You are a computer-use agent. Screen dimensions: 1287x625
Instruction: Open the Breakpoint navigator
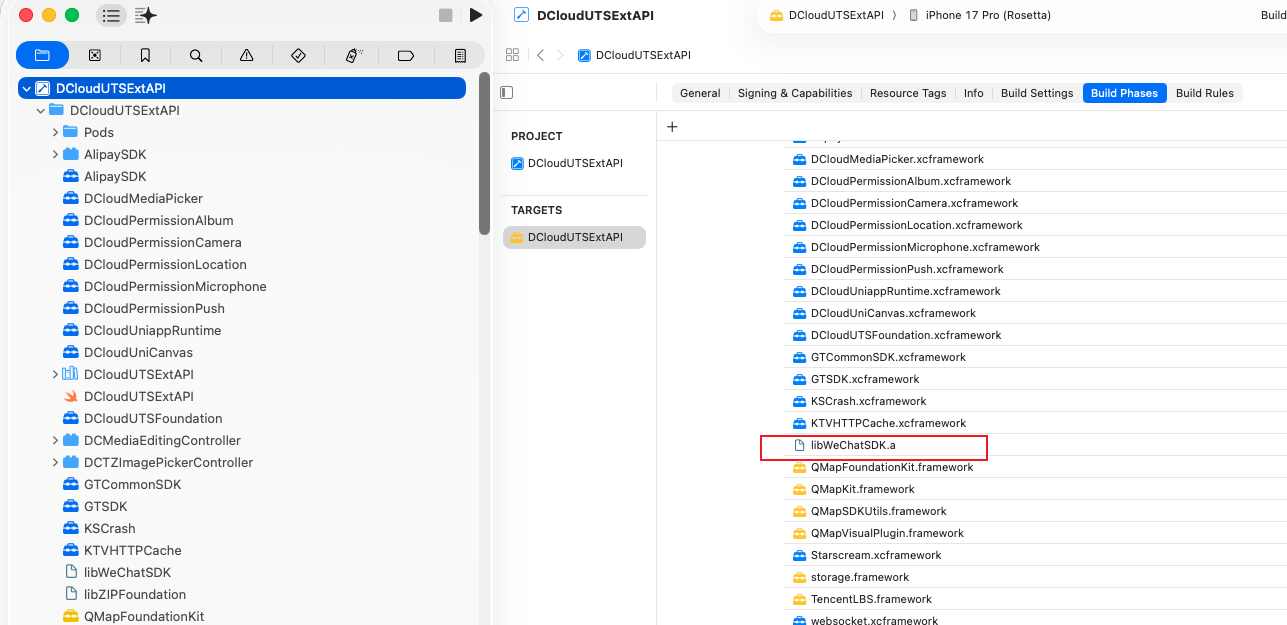(406, 55)
